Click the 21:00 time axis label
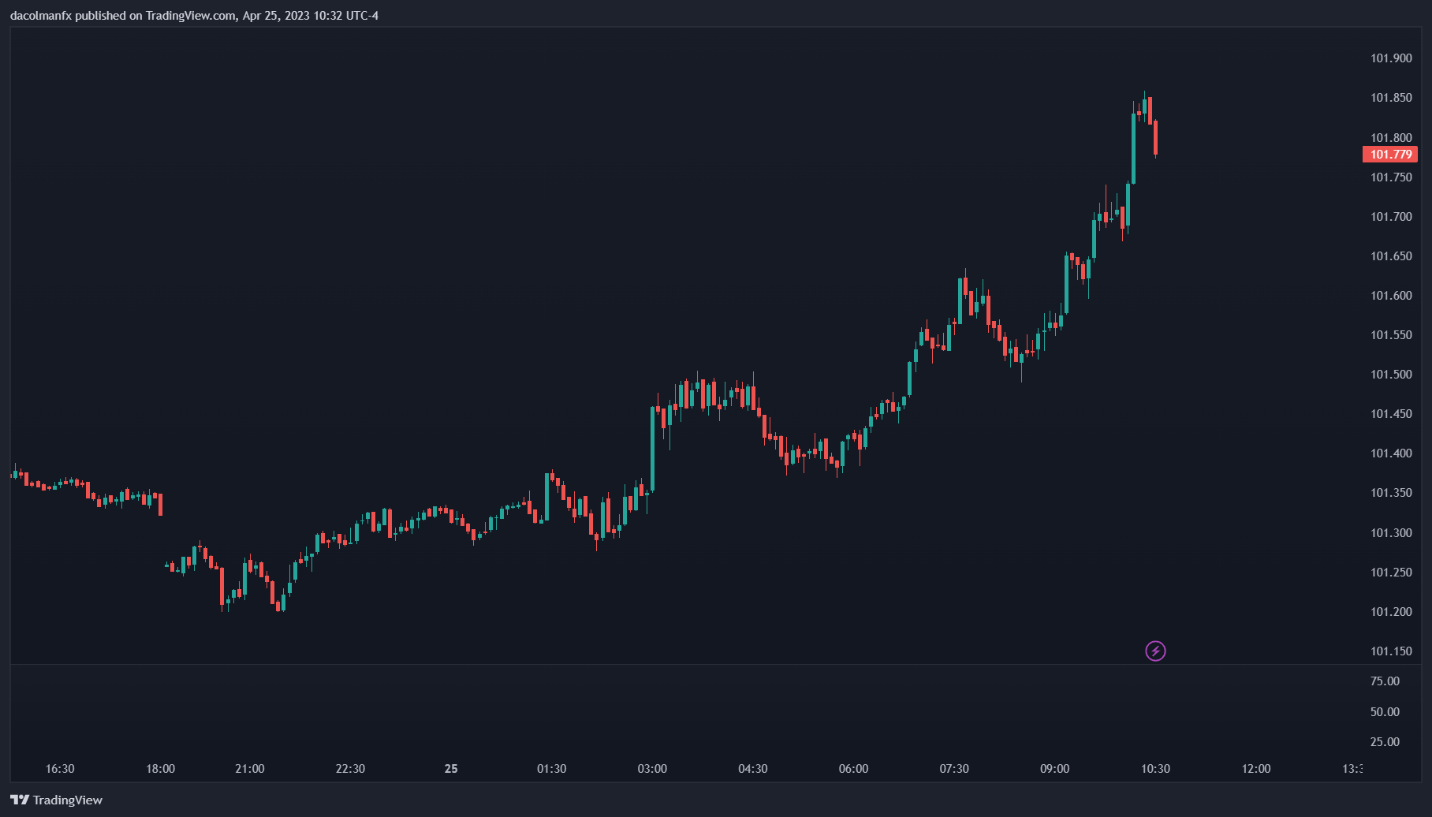The height and width of the screenshot is (817, 1432). coord(250,769)
